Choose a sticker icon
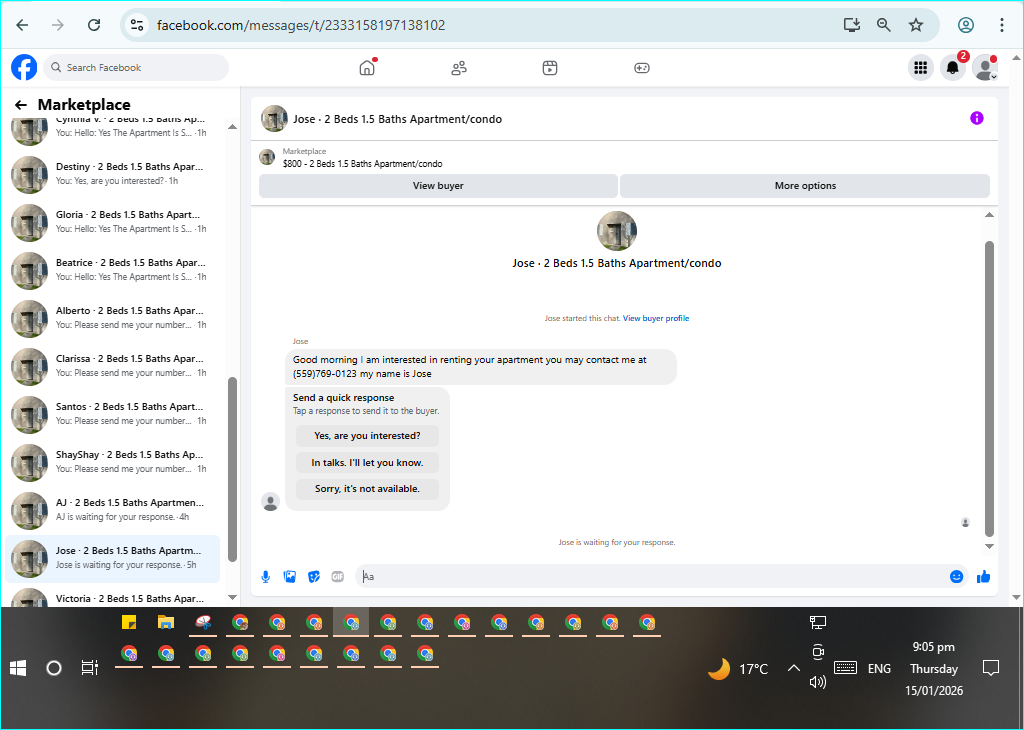 tap(314, 577)
